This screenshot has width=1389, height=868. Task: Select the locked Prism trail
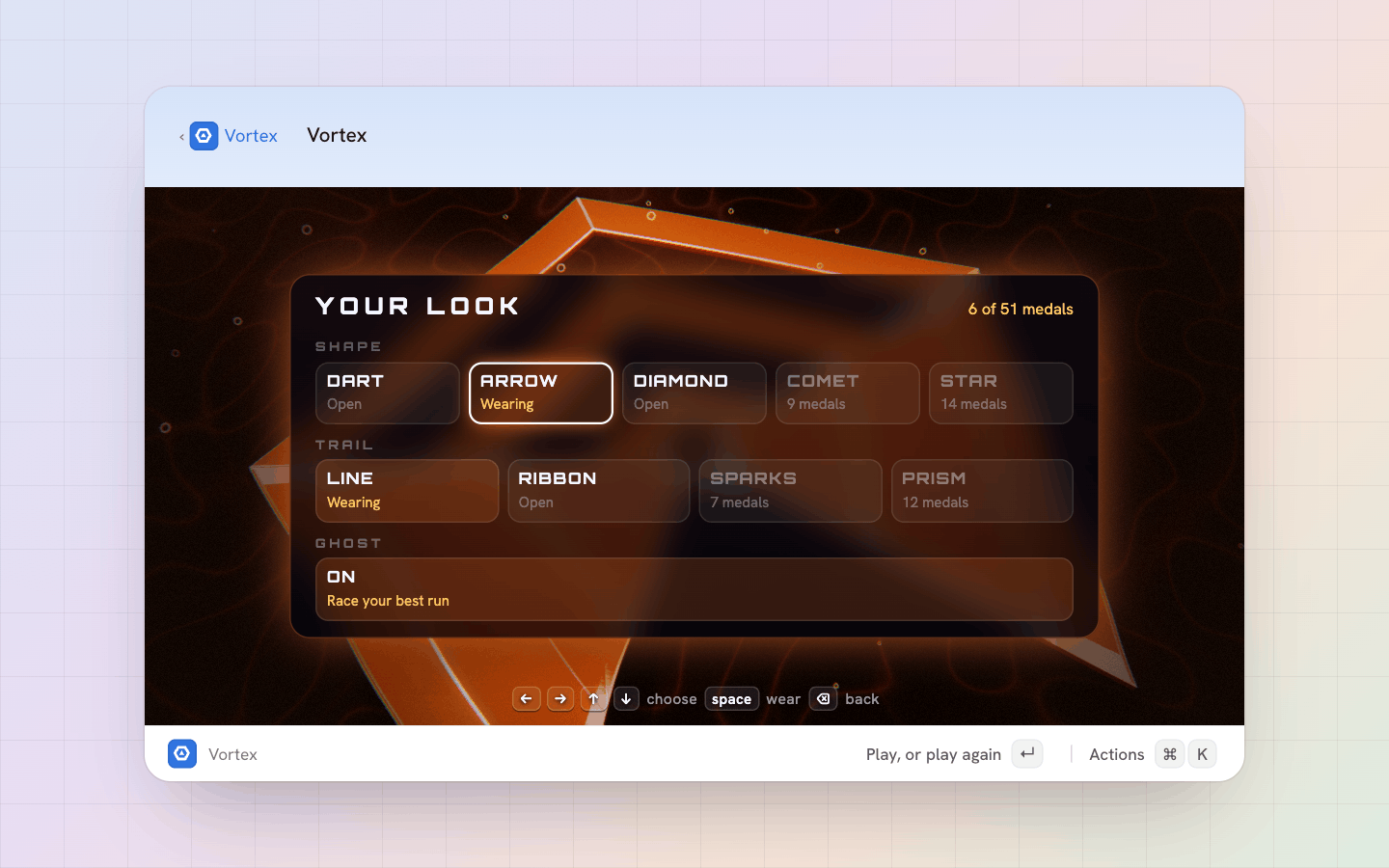coord(982,491)
